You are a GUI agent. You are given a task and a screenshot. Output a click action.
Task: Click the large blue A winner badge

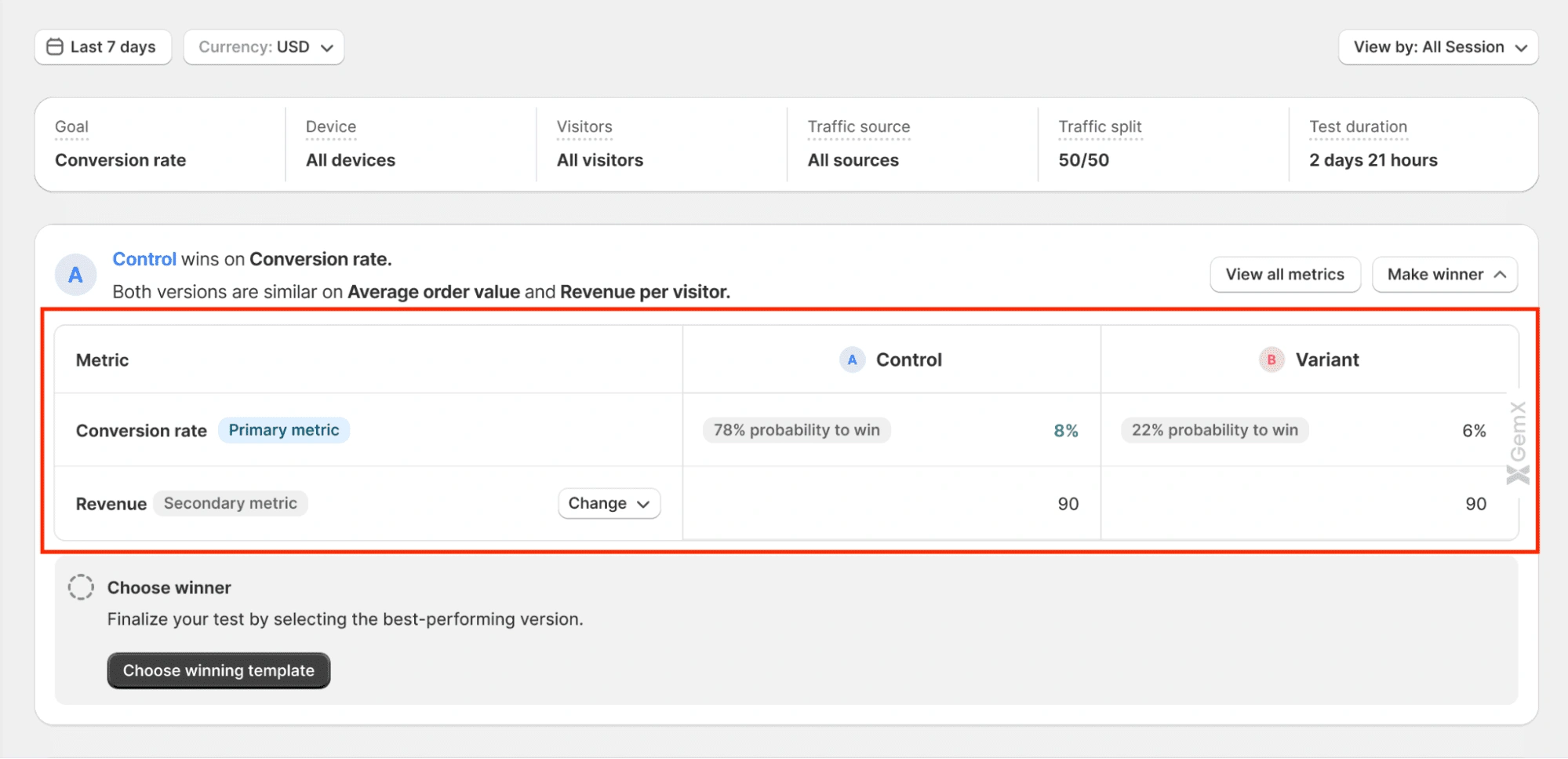coord(75,275)
